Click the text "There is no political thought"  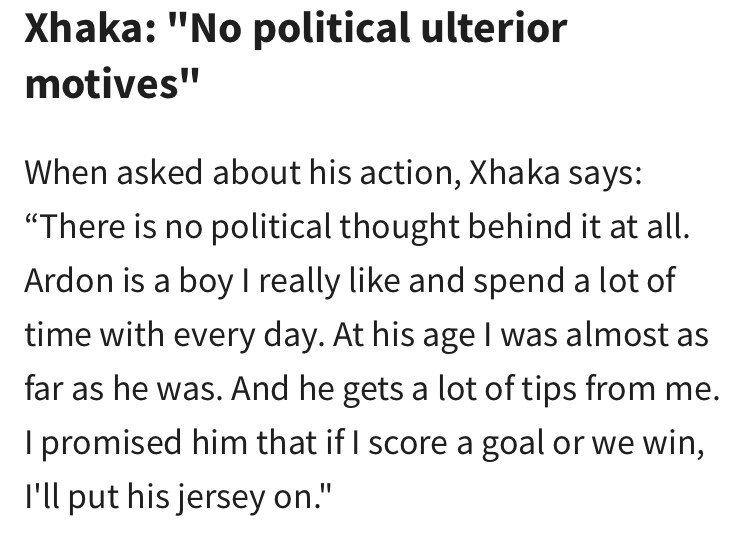click(249, 227)
